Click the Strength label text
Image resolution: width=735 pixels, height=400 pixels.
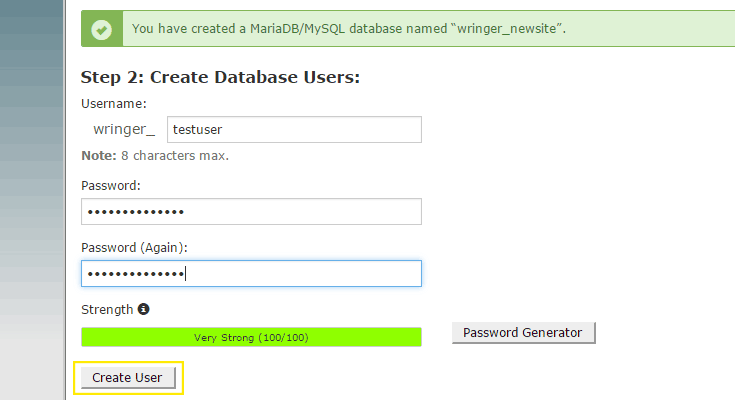pos(107,309)
